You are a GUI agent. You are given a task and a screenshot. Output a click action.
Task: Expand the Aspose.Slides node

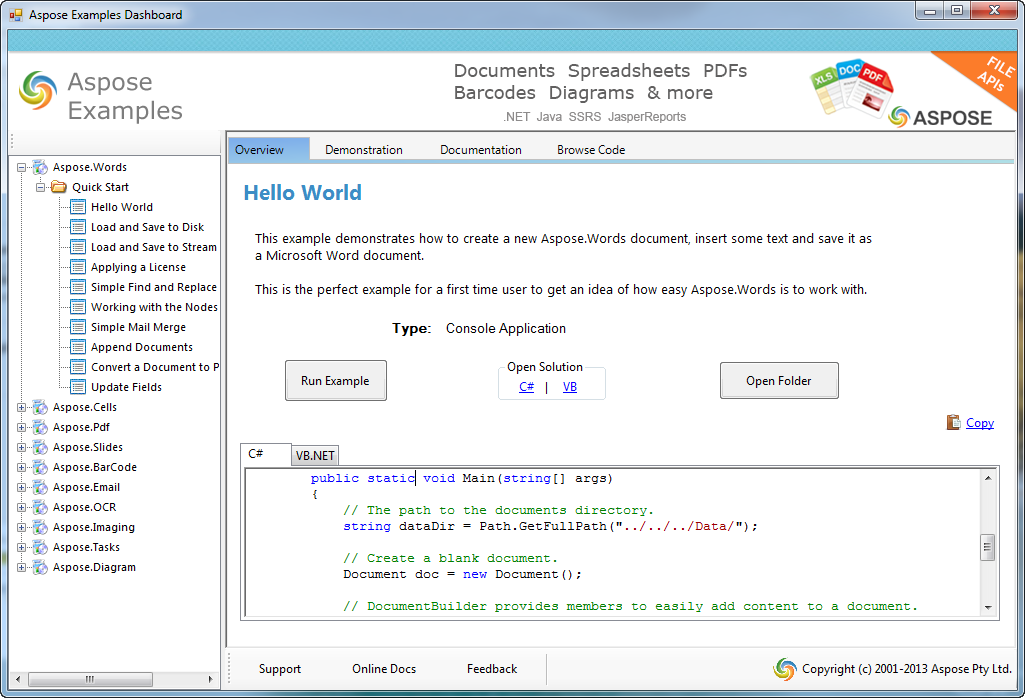click(22, 448)
